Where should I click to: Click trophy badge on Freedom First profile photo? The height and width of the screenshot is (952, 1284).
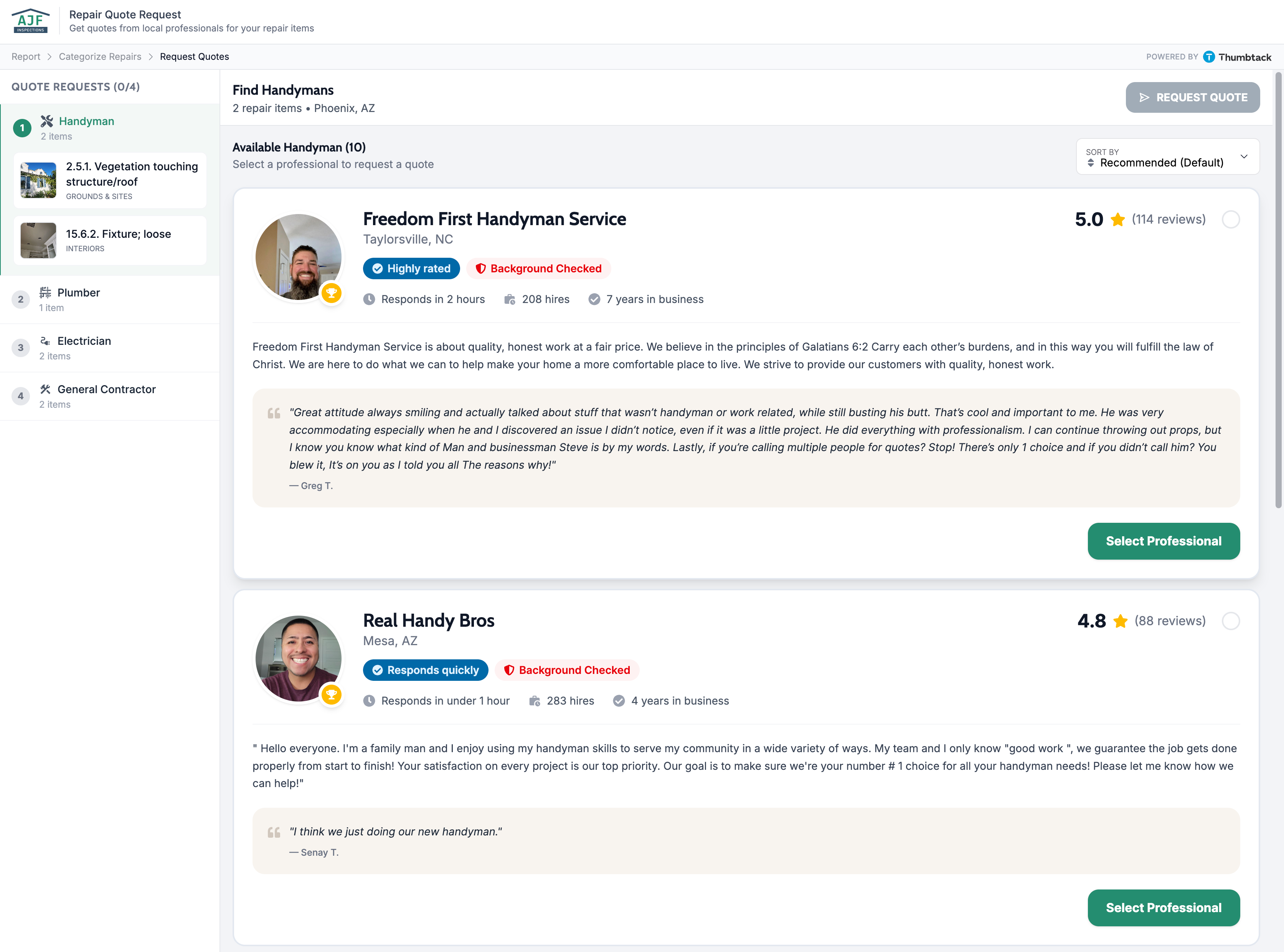click(x=331, y=293)
